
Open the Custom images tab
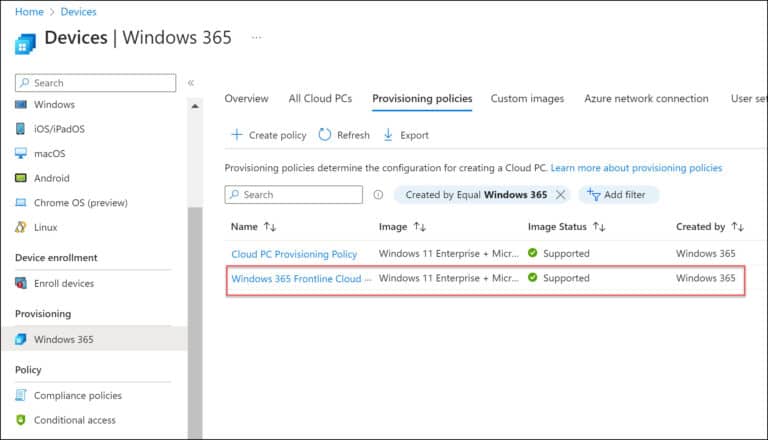pyautogui.click(x=528, y=98)
